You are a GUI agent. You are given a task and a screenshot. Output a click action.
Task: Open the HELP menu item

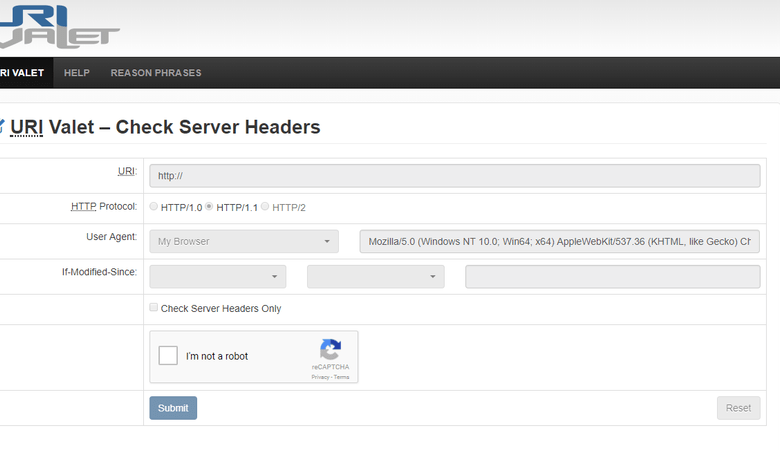(77, 73)
